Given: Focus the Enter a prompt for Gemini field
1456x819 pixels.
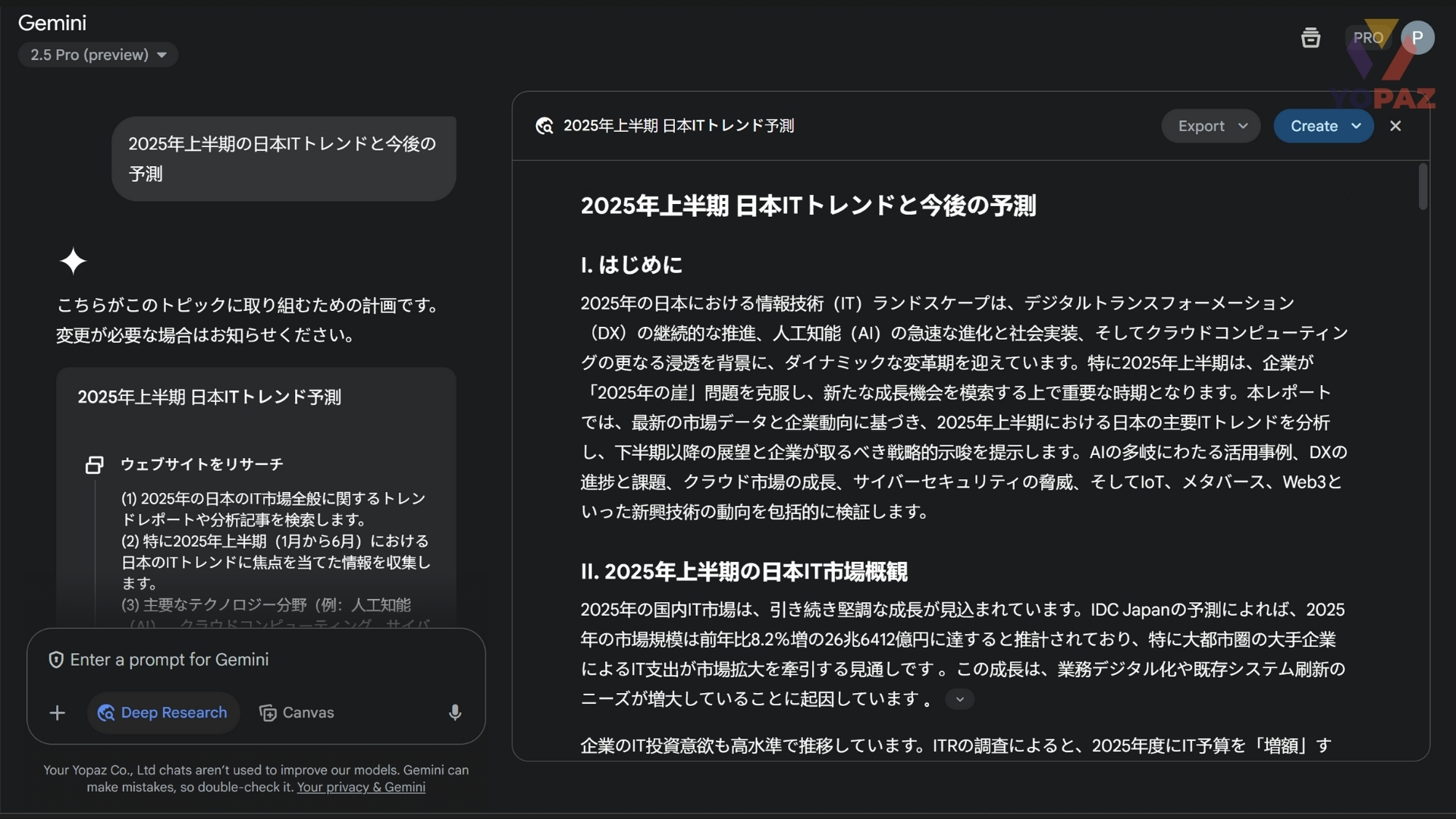Looking at the screenshot, I should click(256, 660).
